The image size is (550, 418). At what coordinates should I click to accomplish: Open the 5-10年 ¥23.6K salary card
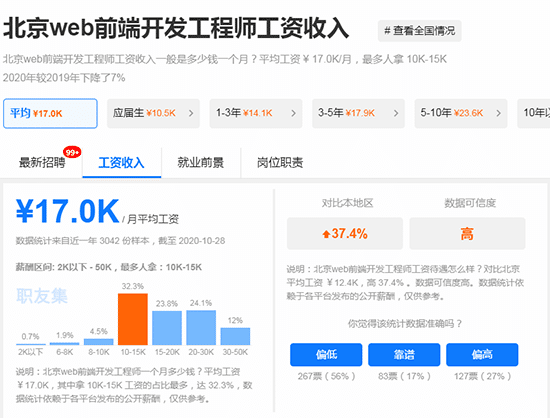(461, 113)
